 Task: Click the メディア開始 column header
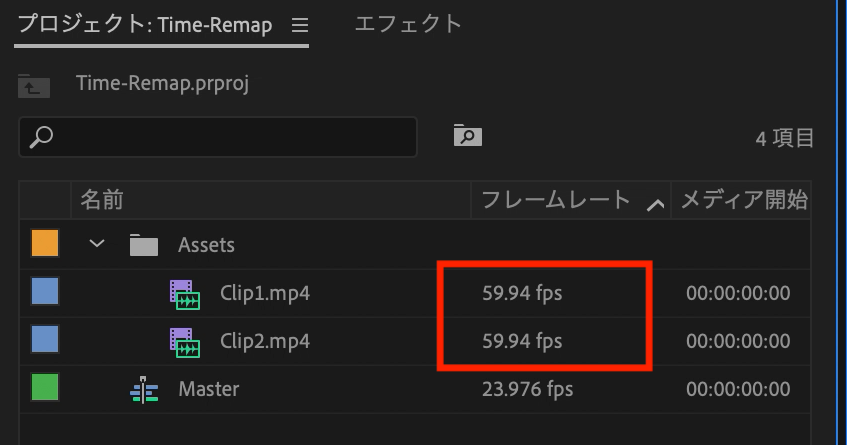click(x=743, y=200)
